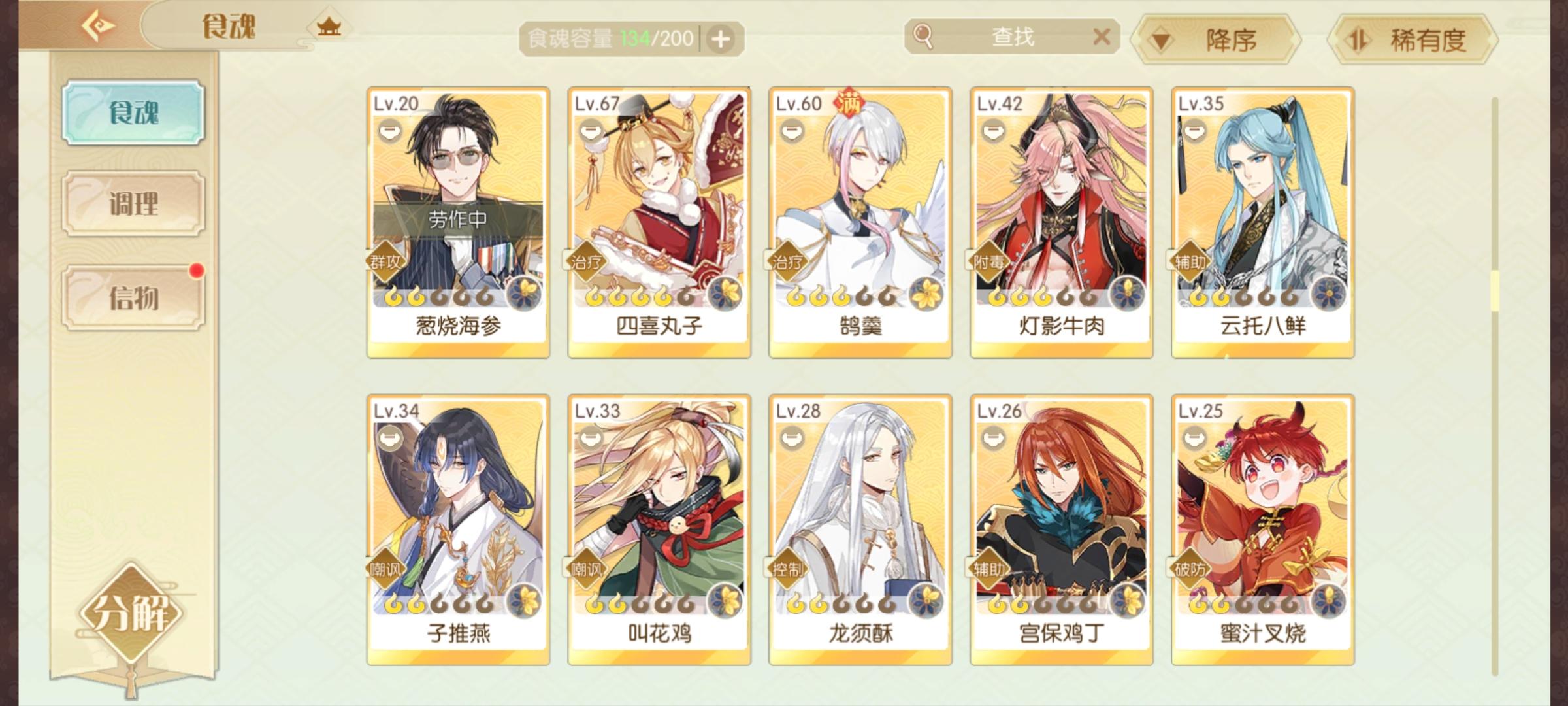Toggle the 降序 sort order
The width and height of the screenshot is (1568, 706).
point(1215,40)
